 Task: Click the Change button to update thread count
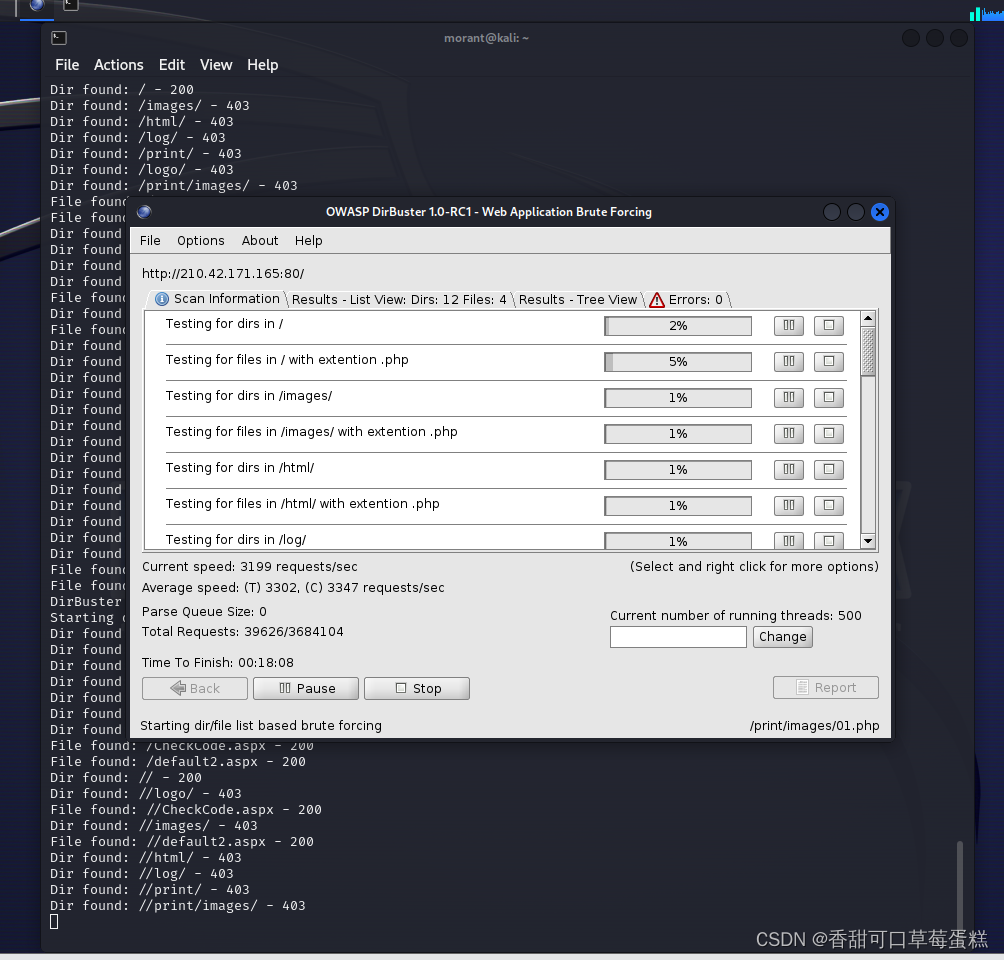(x=783, y=637)
